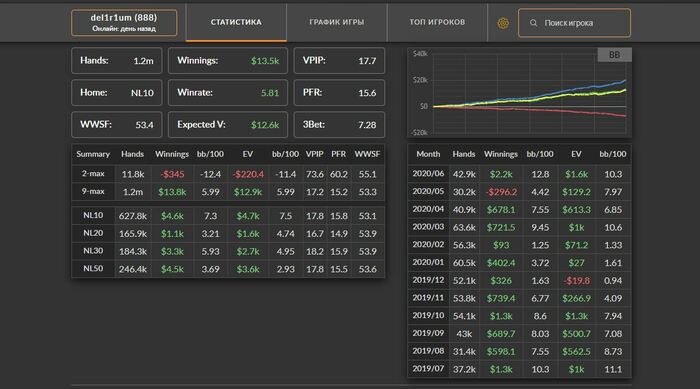The height and width of the screenshot is (389, 700).
Task: Select the 2019/09 month row
Action: point(519,334)
